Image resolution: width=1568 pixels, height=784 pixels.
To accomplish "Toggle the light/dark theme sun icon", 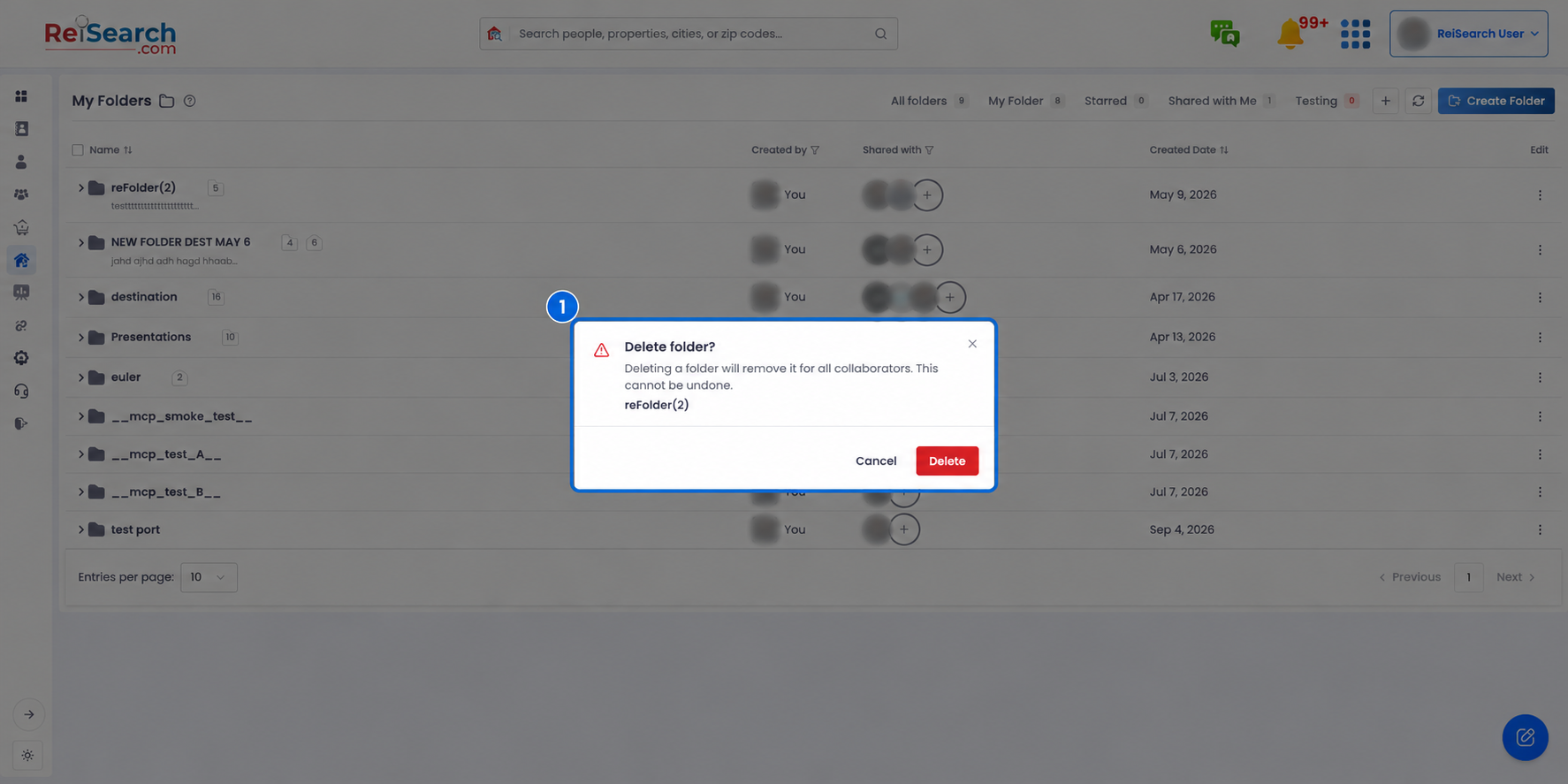I will tap(27, 756).
